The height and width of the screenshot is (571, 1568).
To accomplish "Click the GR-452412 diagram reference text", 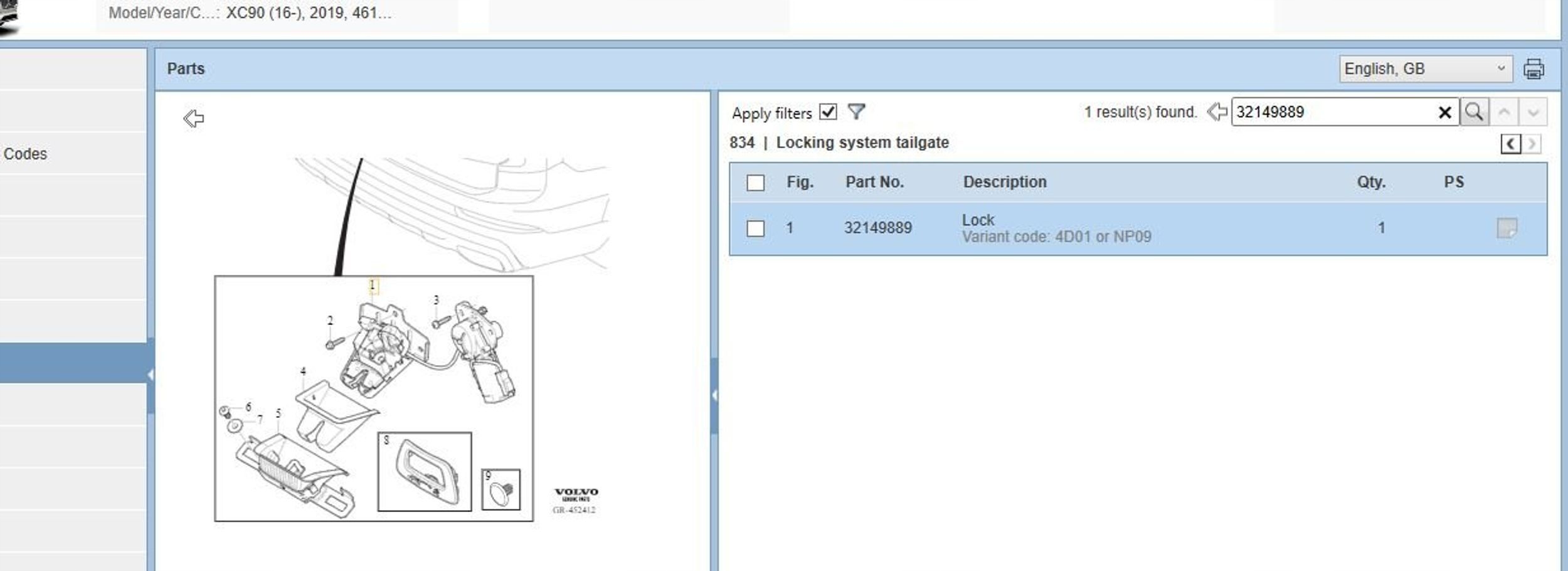I will pyautogui.click(x=574, y=510).
